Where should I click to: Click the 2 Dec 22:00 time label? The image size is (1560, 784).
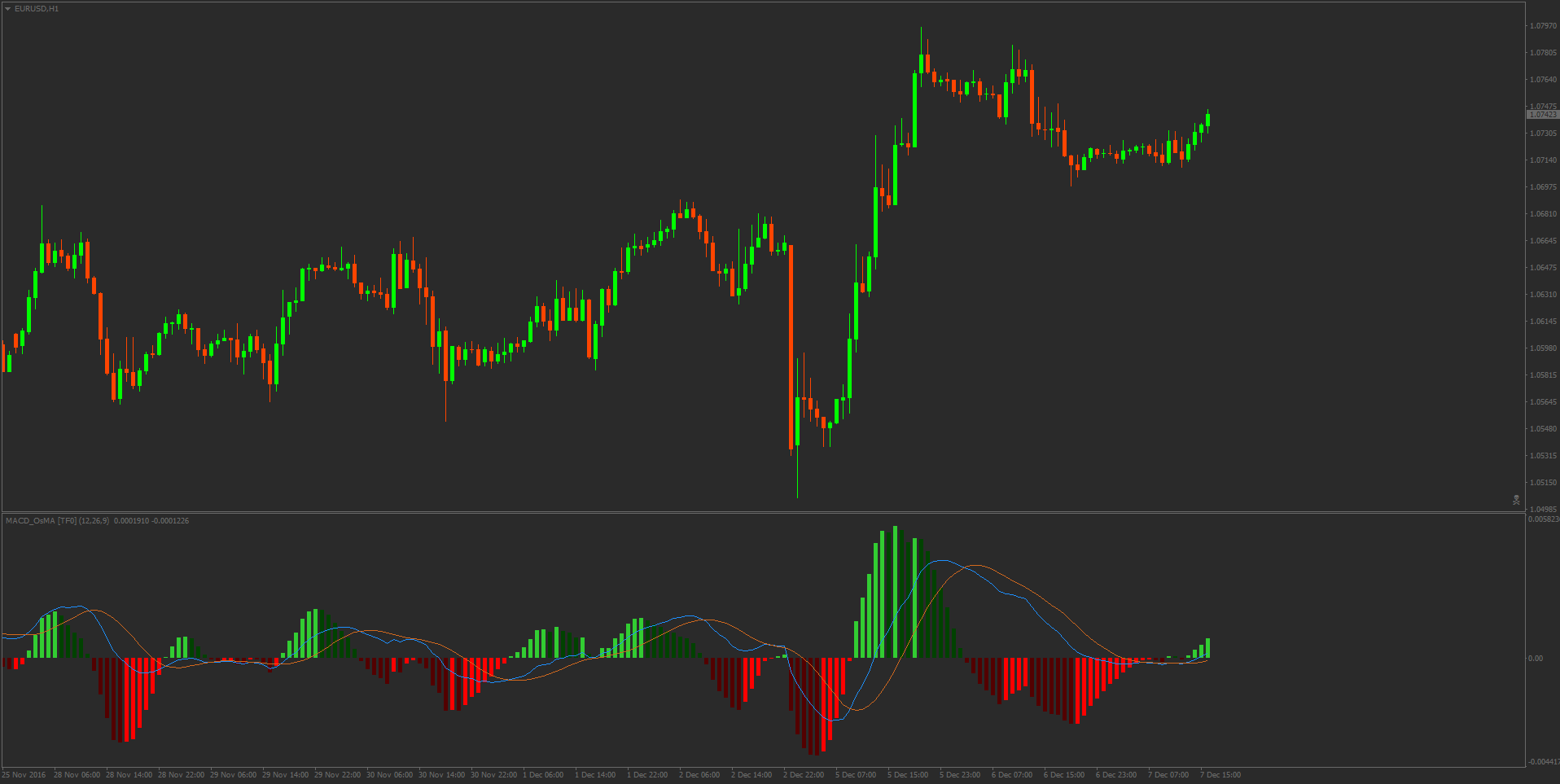click(804, 775)
